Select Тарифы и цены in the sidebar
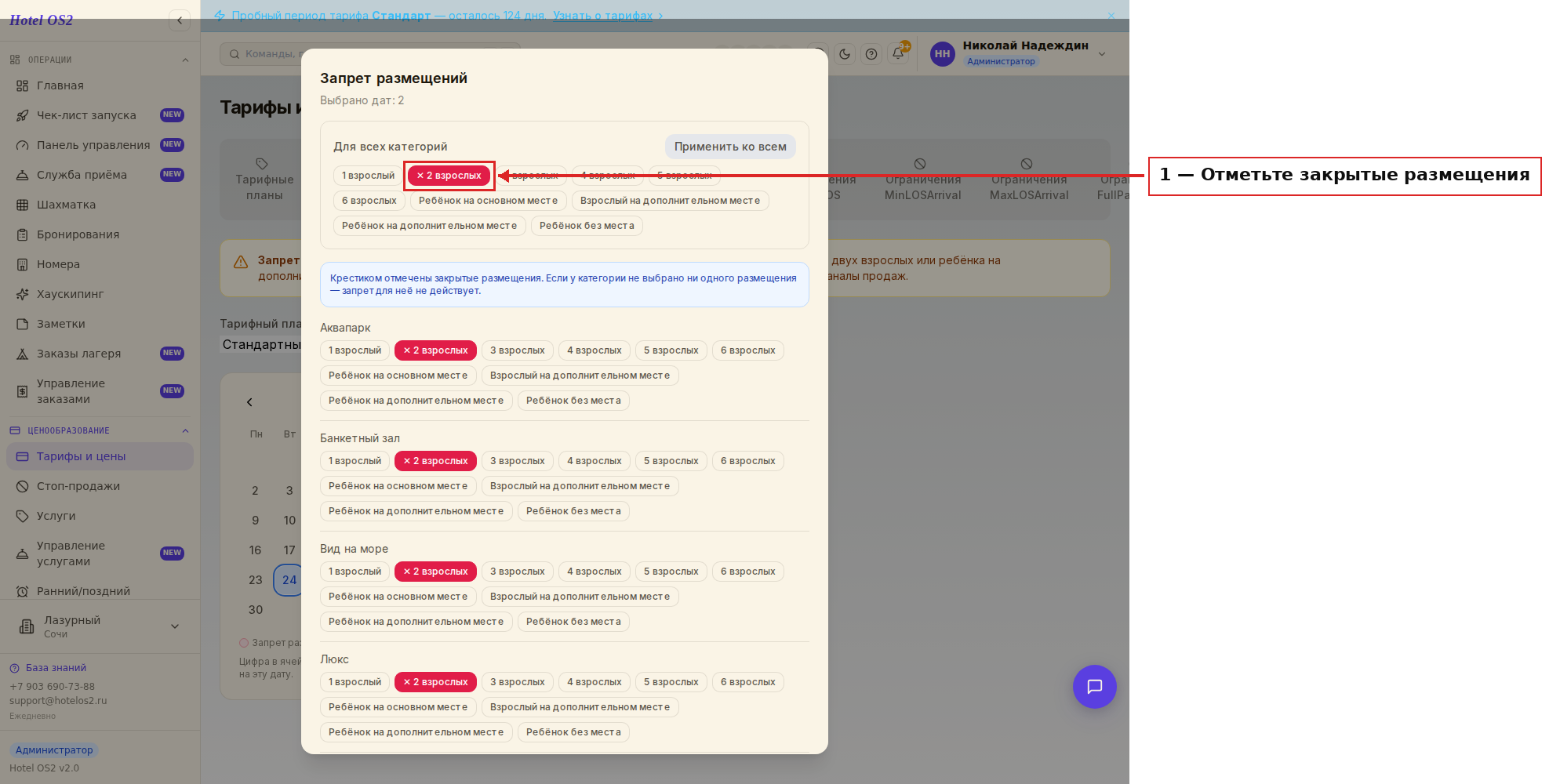 click(100, 456)
